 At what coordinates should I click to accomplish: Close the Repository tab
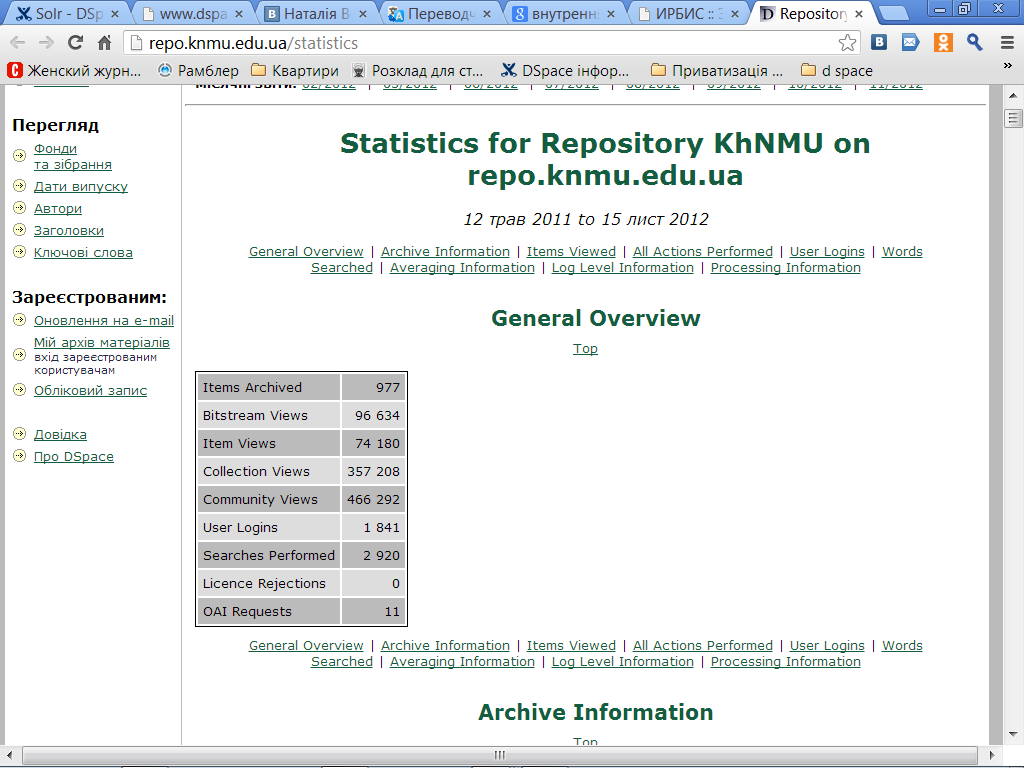tap(859, 14)
